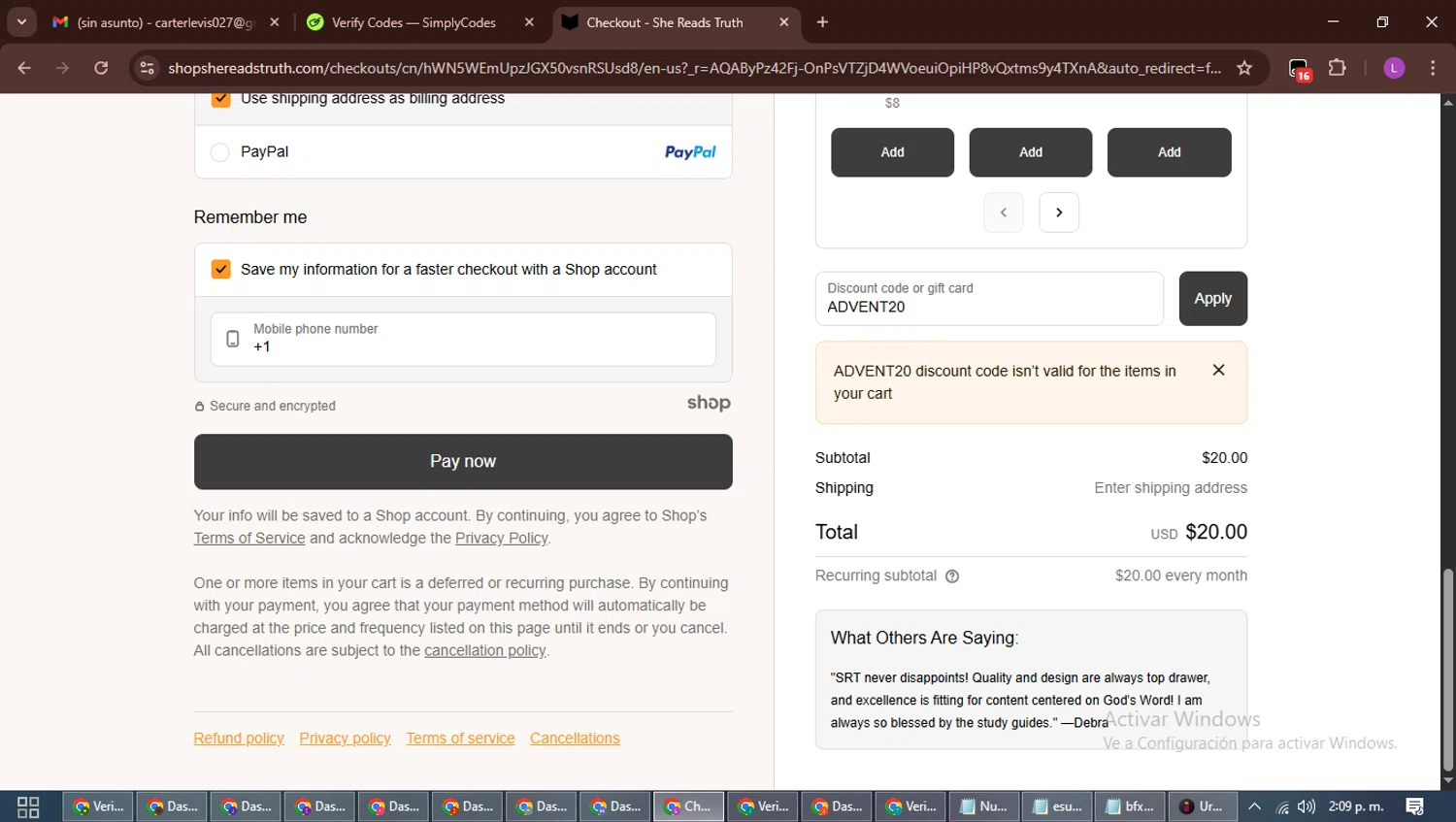Open Shop's Terms of Service link

pos(249,538)
